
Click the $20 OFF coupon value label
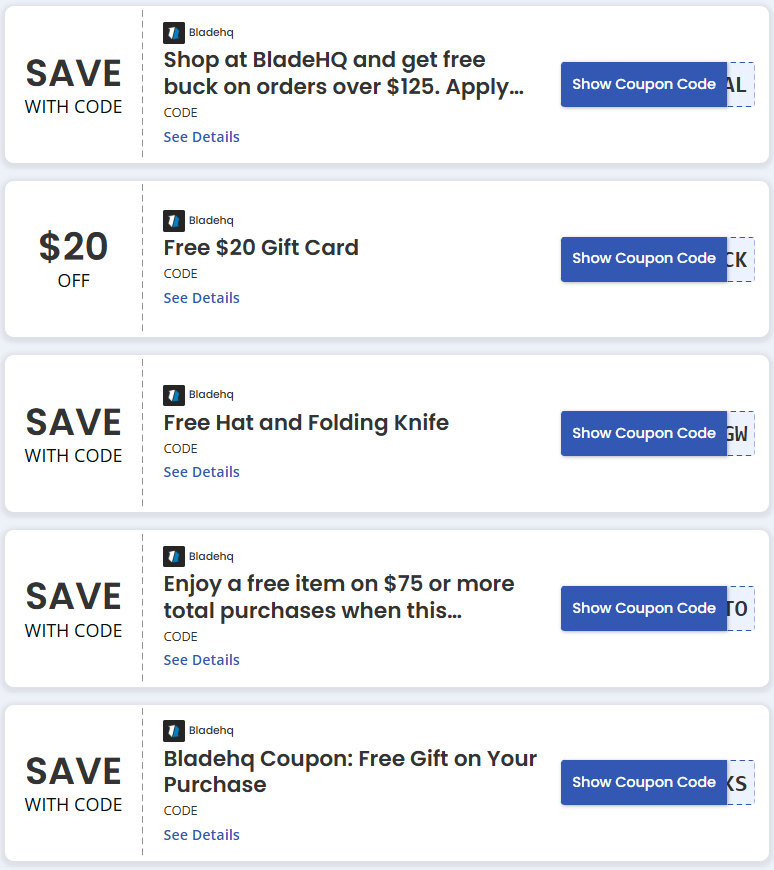click(73, 258)
